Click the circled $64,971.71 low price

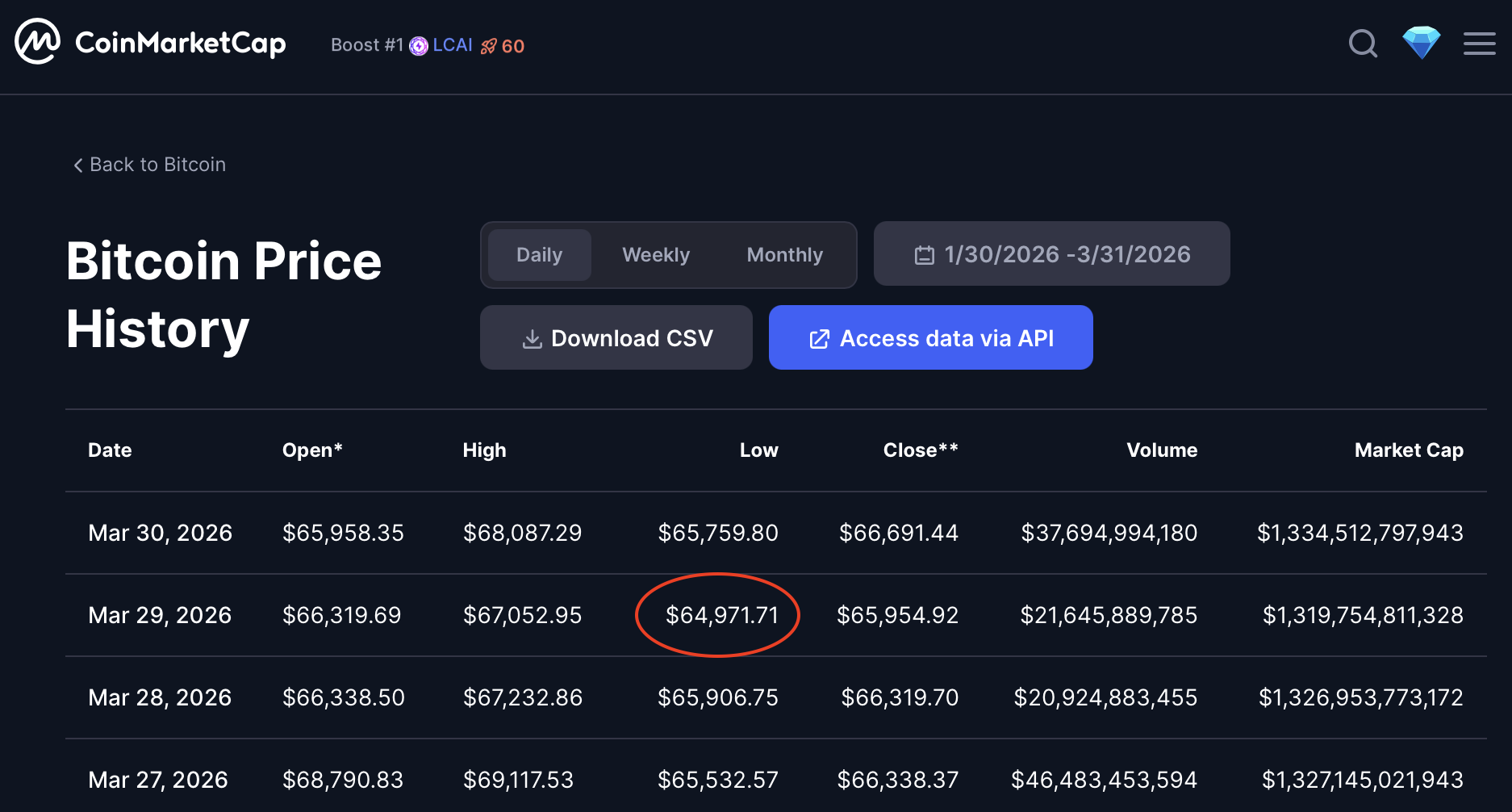coord(721,615)
